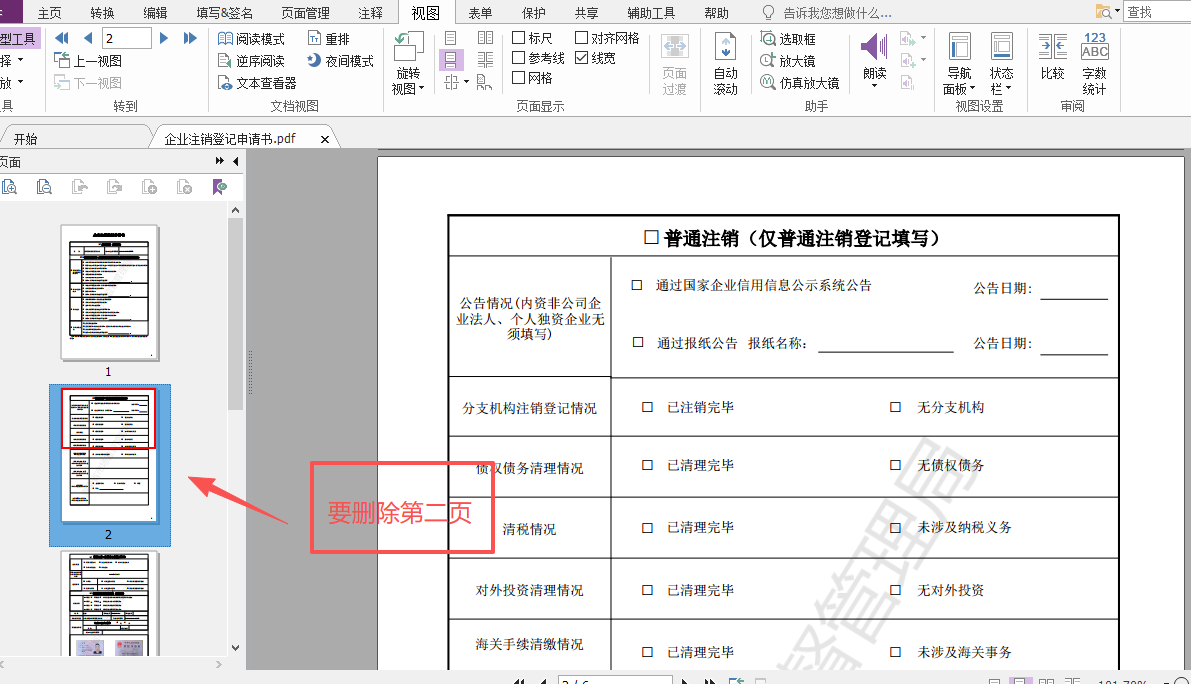Viewport: 1191px width, 684px height.
Task: Check the 无分支机构 checkbox in the form
Action: click(x=896, y=407)
